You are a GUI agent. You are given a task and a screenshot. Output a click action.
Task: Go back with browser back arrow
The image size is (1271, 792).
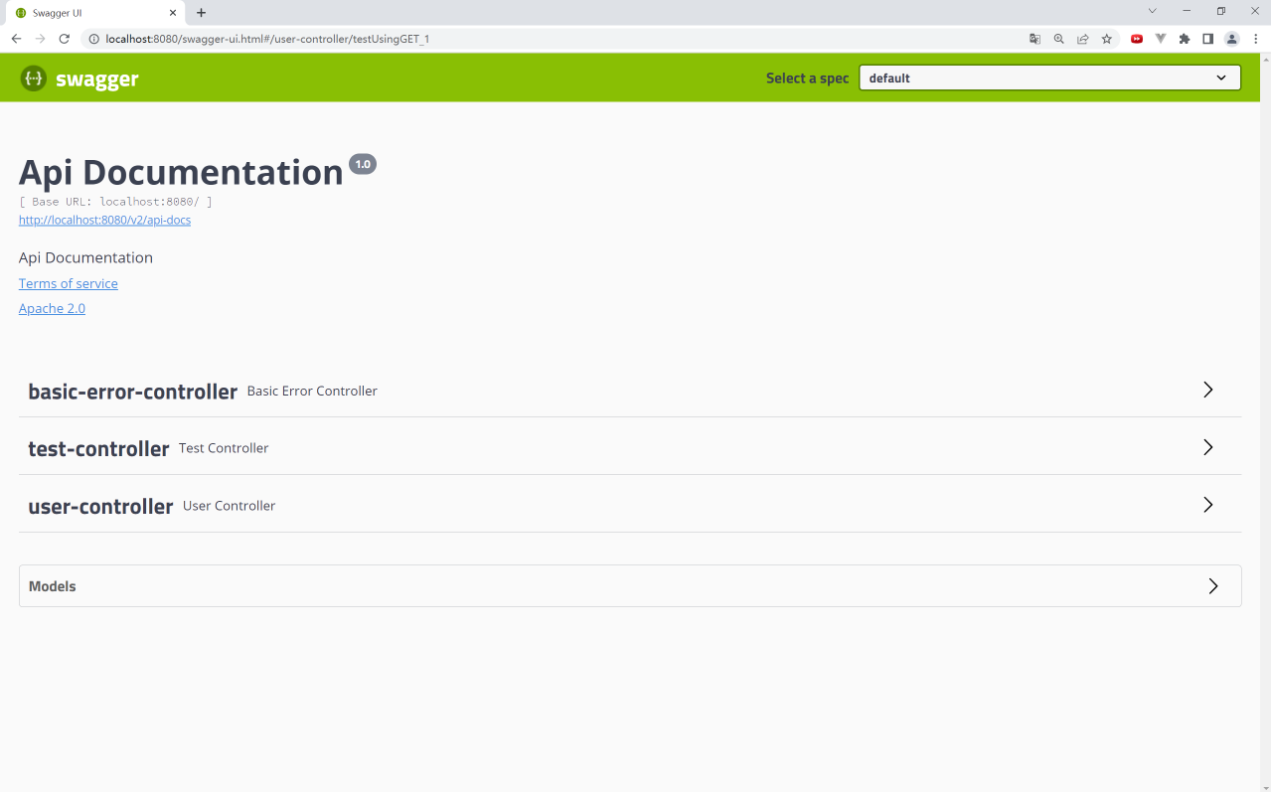tap(16, 39)
